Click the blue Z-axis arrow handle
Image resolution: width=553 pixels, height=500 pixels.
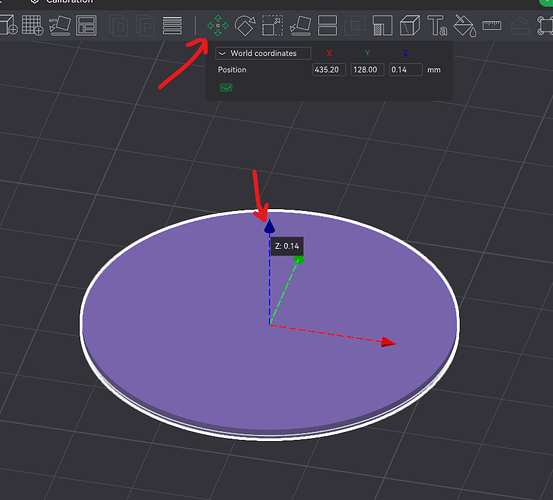(269, 226)
